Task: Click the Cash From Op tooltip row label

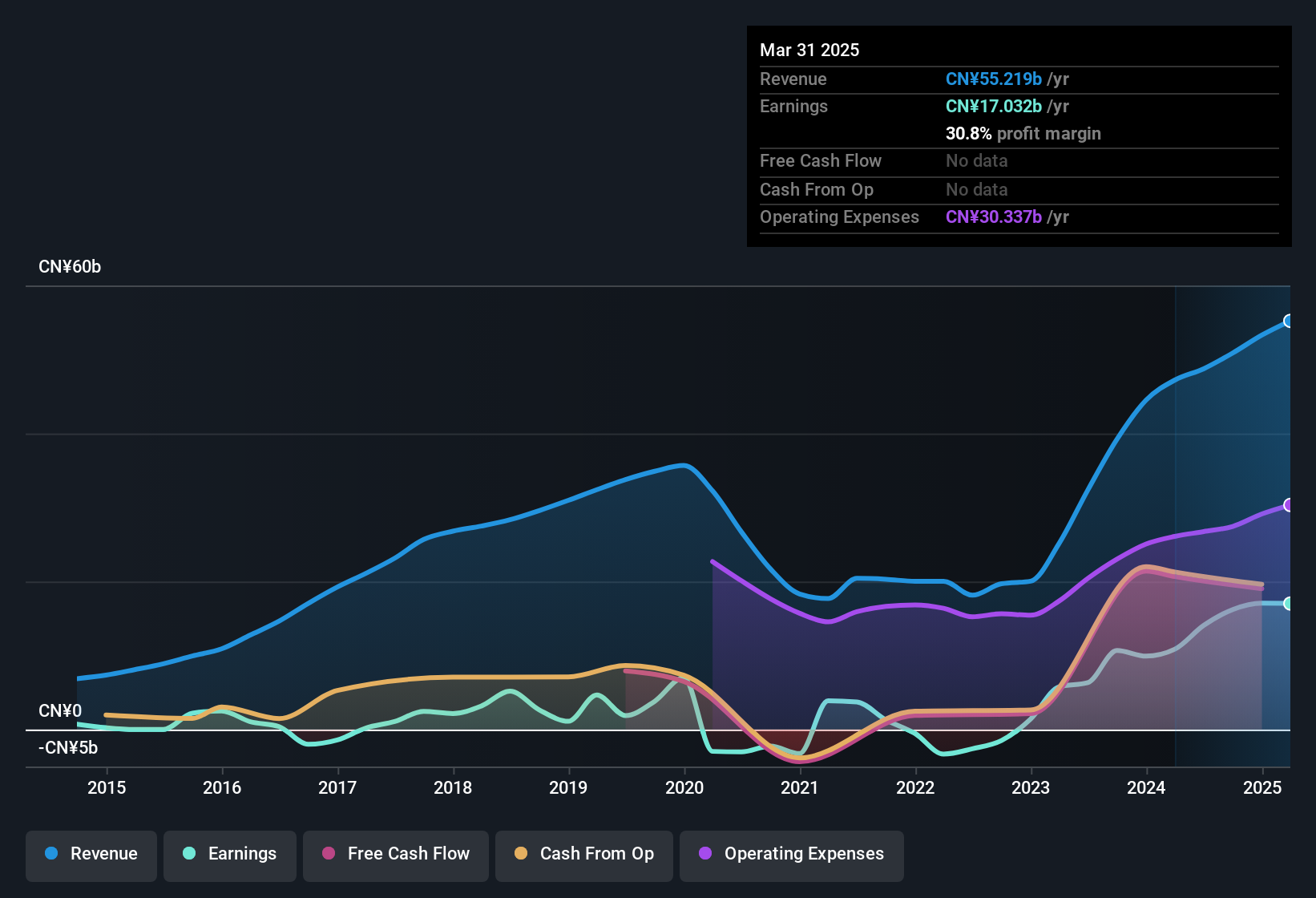Action: point(817,189)
